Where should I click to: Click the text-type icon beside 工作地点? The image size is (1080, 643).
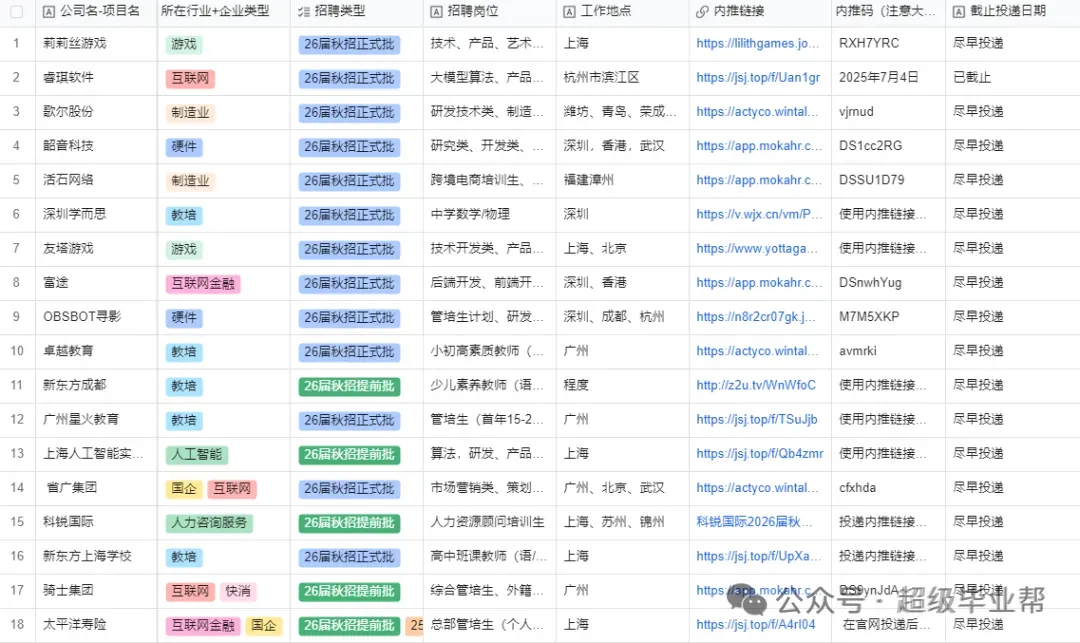(x=570, y=12)
